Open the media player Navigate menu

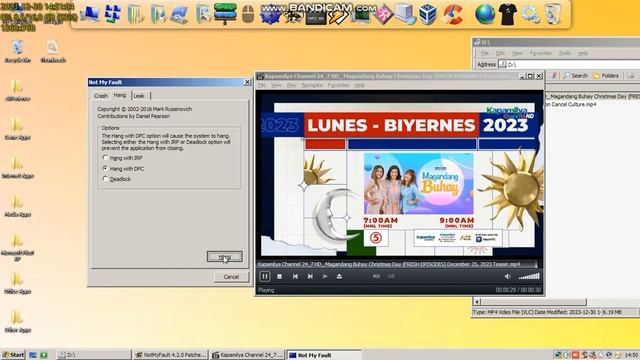pos(312,85)
